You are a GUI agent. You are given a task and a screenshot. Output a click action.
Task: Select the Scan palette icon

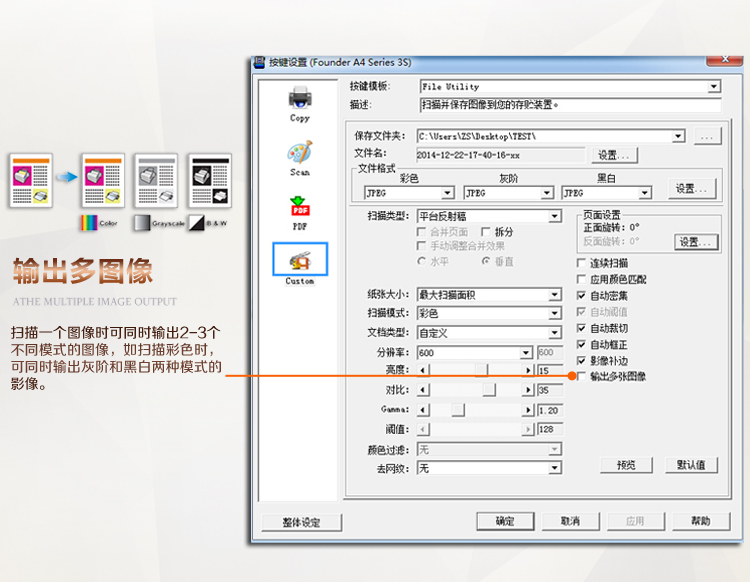click(x=300, y=155)
